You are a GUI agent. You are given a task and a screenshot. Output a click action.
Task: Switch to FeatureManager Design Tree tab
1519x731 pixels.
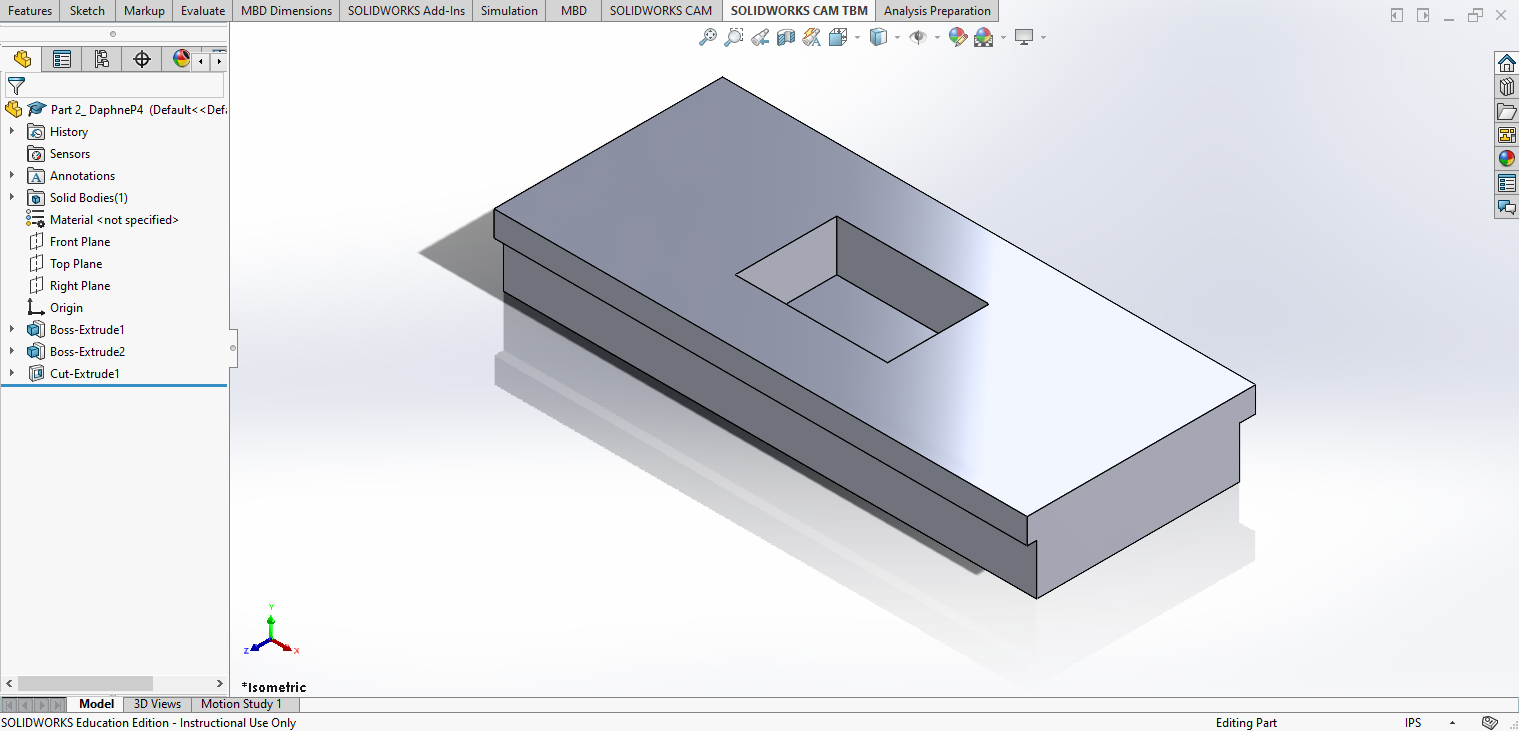coord(22,59)
